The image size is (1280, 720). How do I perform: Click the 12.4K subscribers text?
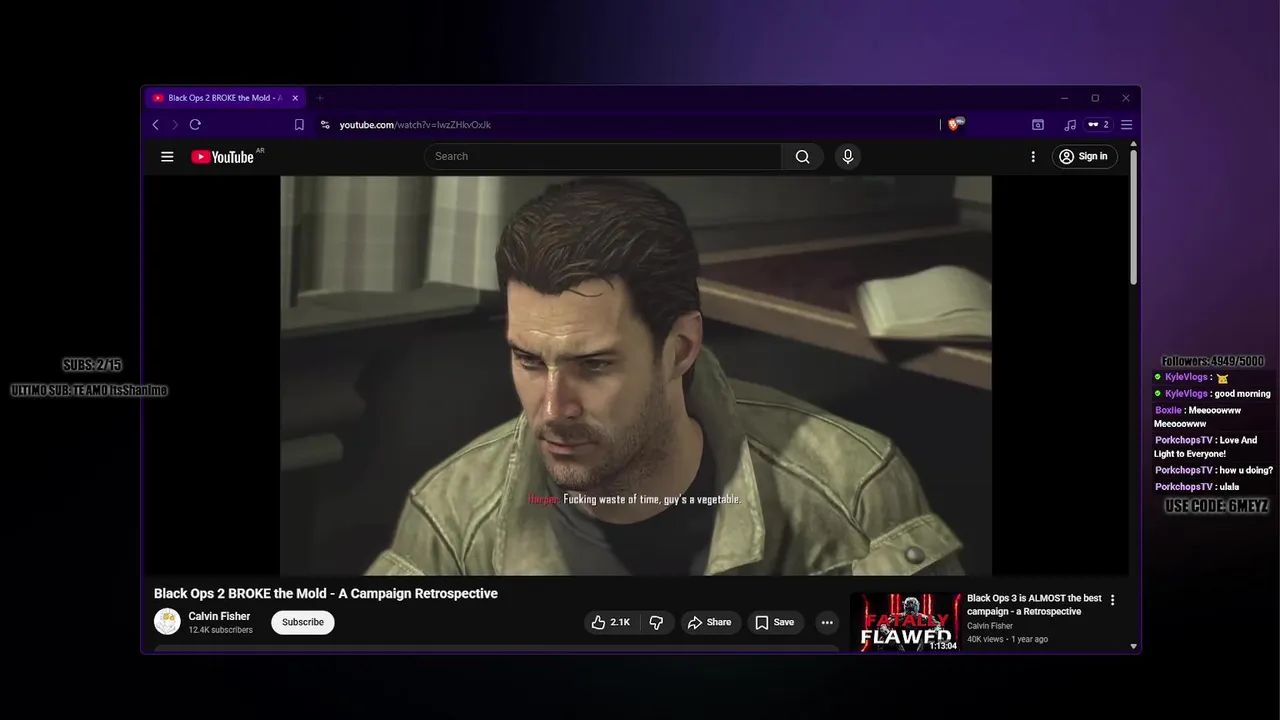click(x=220, y=630)
